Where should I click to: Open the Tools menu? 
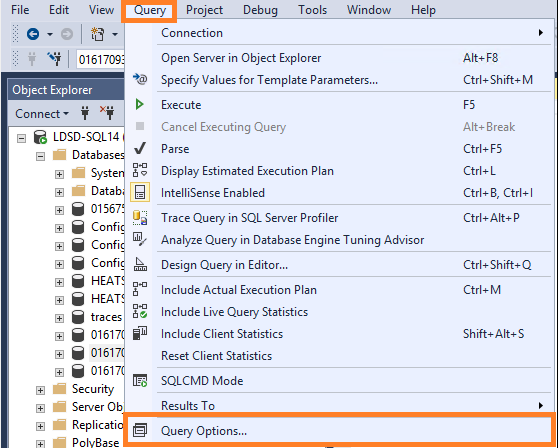[312, 10]
